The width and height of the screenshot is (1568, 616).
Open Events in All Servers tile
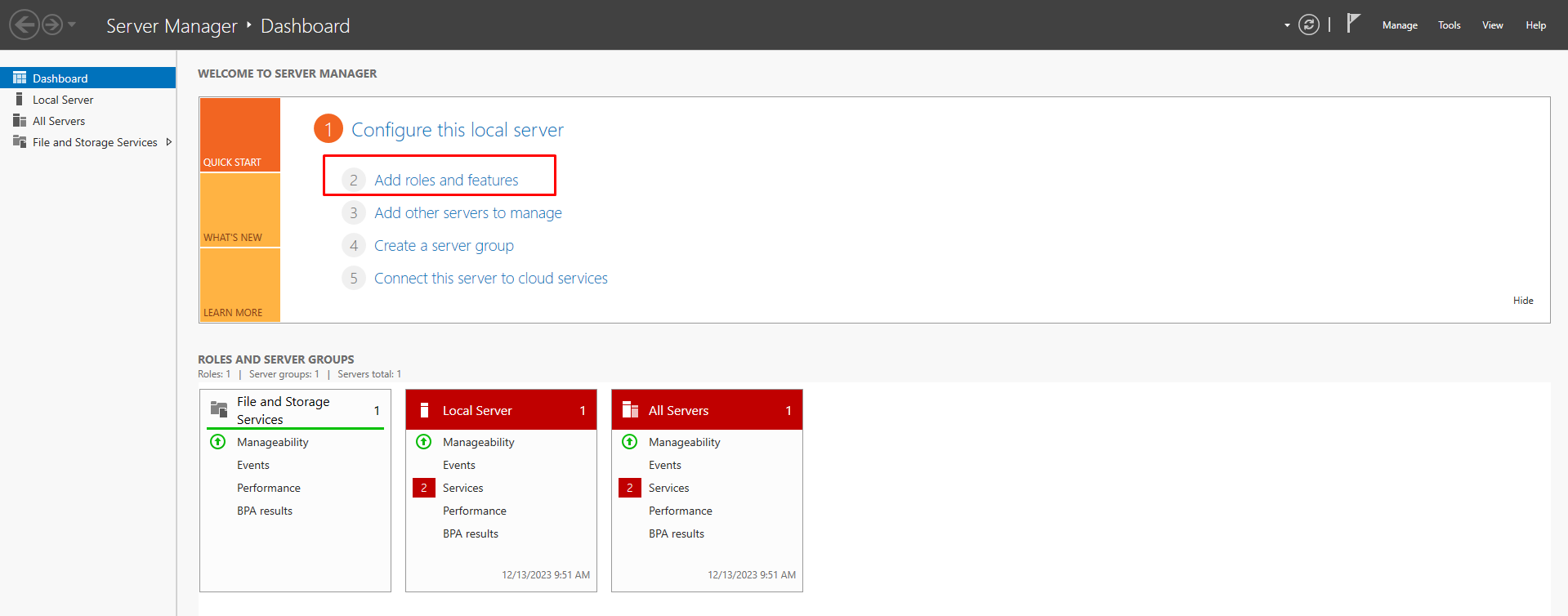(665, 465)
